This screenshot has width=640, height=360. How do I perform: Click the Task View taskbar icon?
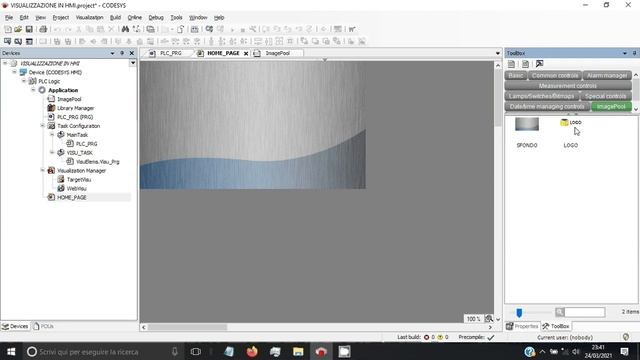click(x=196, y=351)
